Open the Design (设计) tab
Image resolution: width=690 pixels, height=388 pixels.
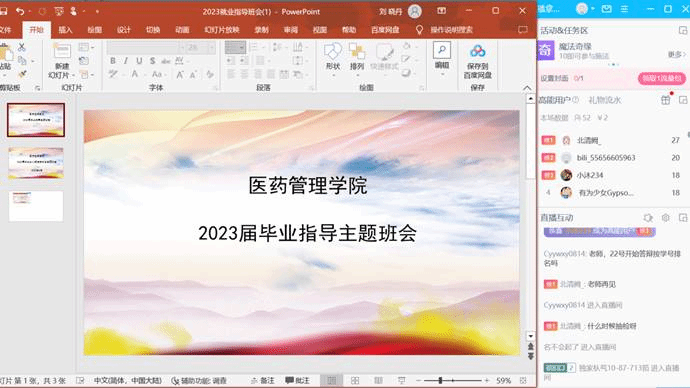tap(124, 29)
